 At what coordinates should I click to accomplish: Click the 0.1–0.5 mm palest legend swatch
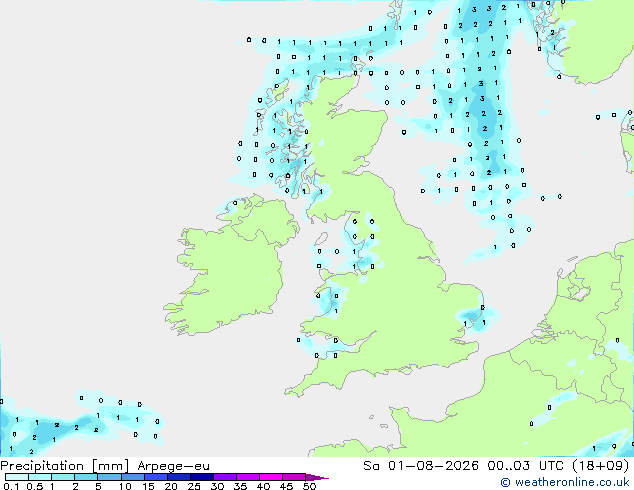click(17, 477)
